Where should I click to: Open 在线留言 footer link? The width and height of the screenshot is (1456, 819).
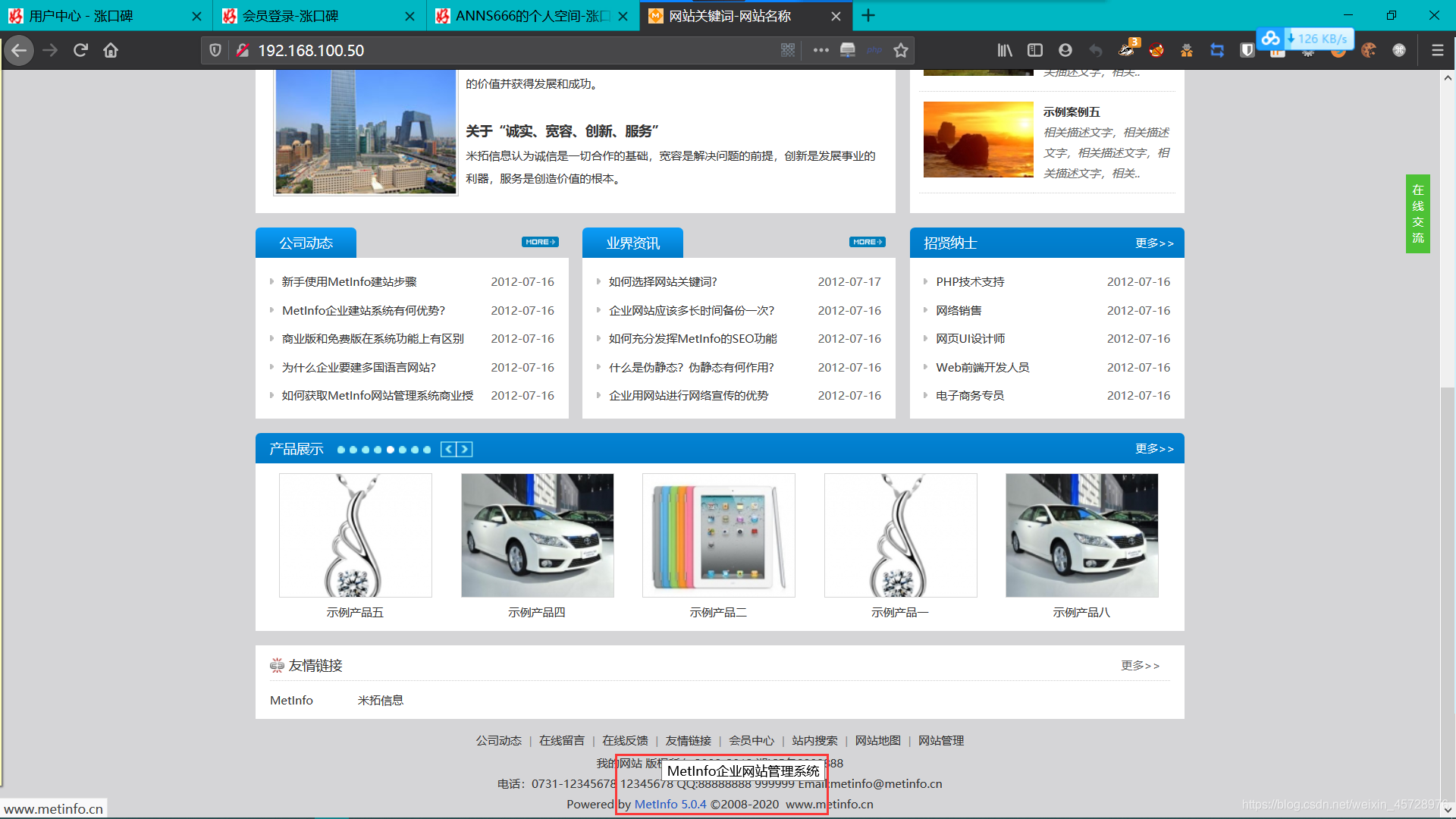tap(561, 740)
